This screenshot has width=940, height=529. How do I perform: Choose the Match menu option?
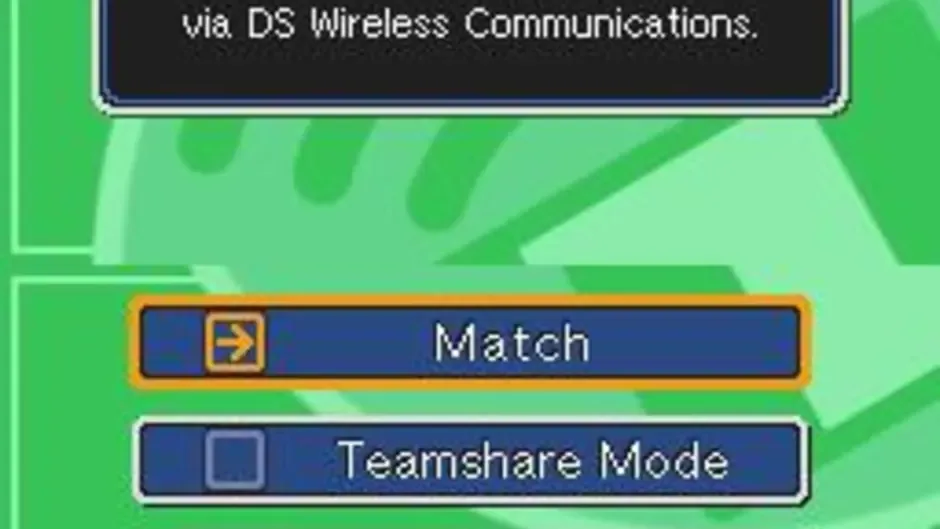pos(470,342)
